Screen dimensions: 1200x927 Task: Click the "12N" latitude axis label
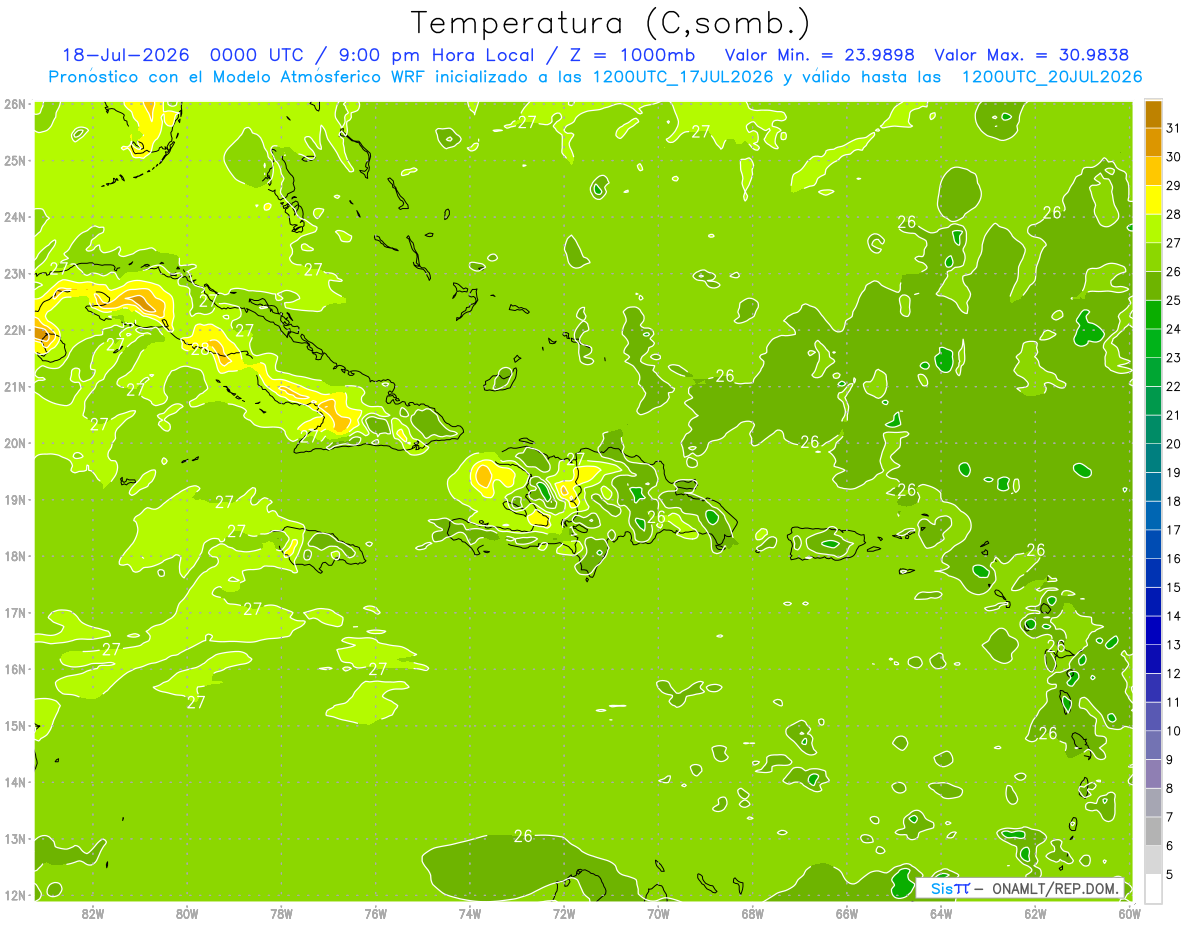[x=15, y=895]
